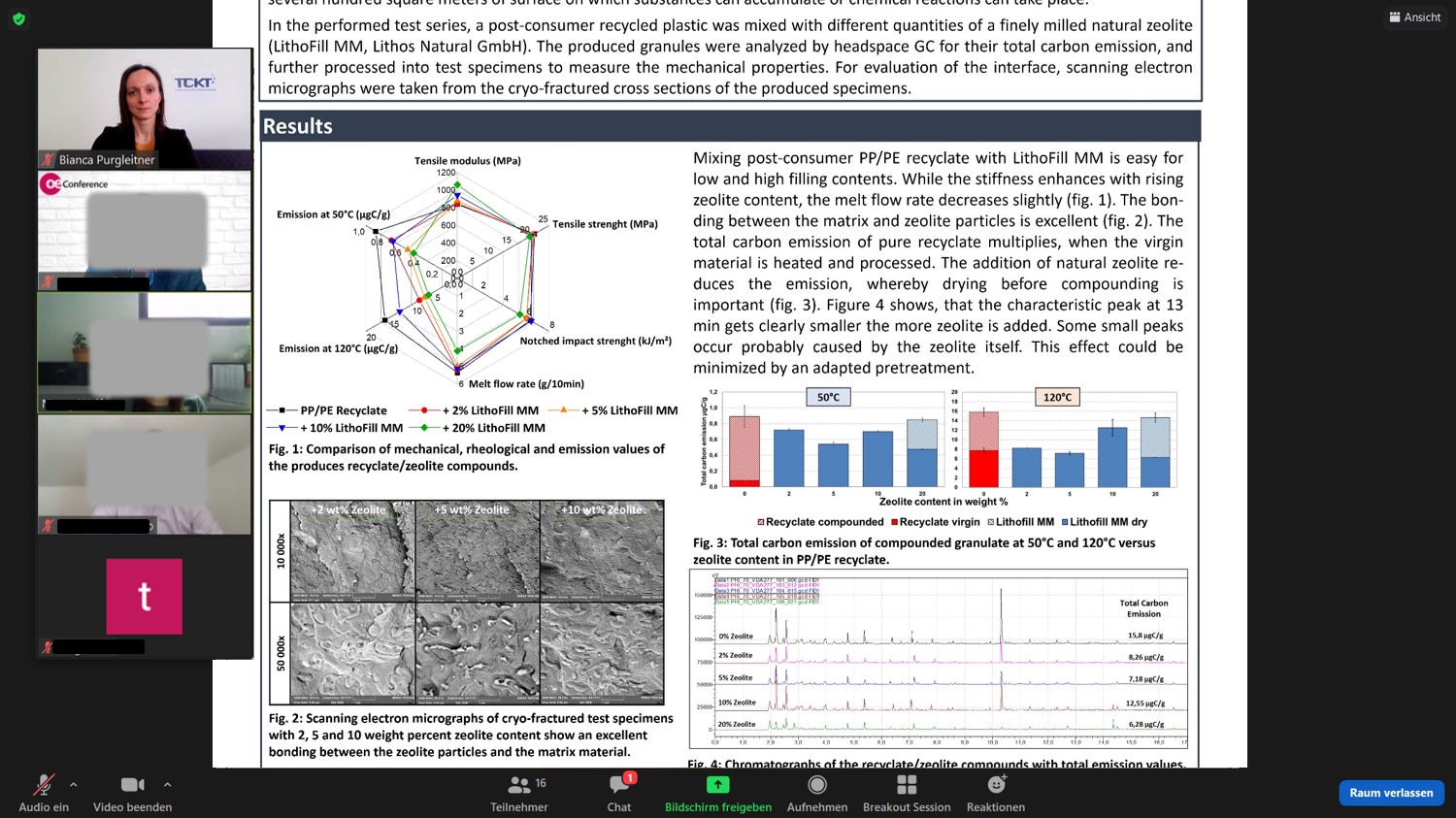Click the red unread chat badge
This screenshot has height=818, width=1456.
tap(630, 777)
